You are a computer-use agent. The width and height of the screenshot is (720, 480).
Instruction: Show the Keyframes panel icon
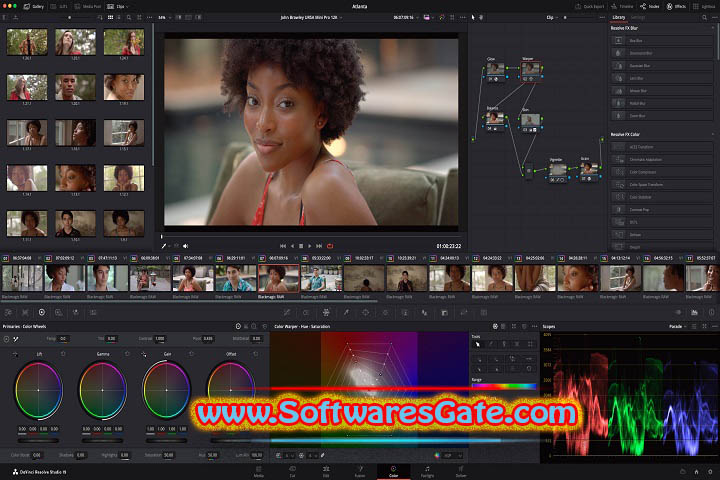[678, 312]
